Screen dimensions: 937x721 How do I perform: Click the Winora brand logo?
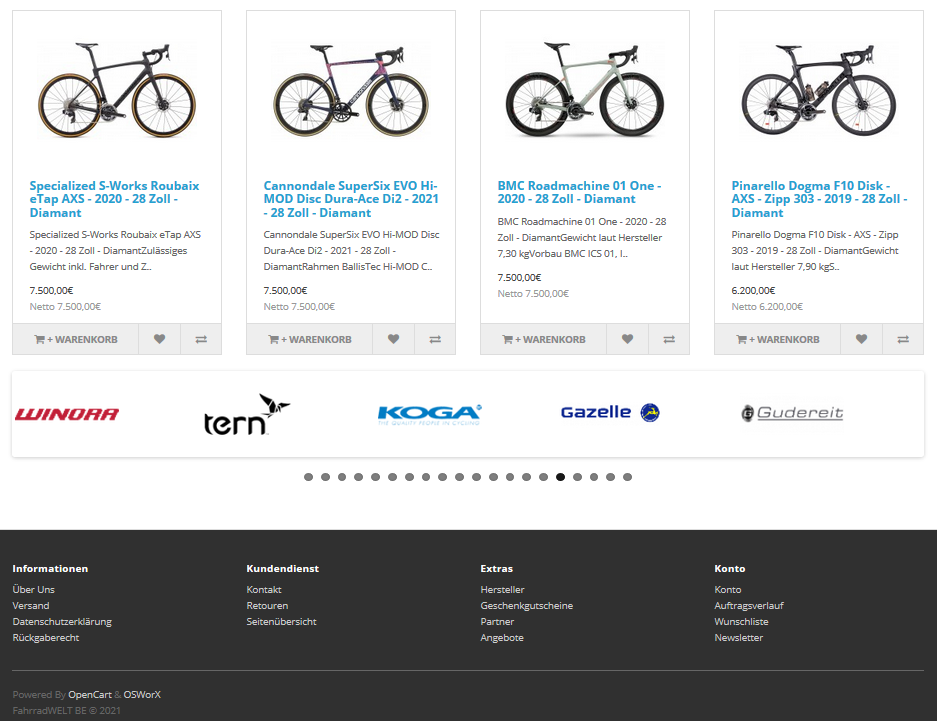click(x=67, y=414)
